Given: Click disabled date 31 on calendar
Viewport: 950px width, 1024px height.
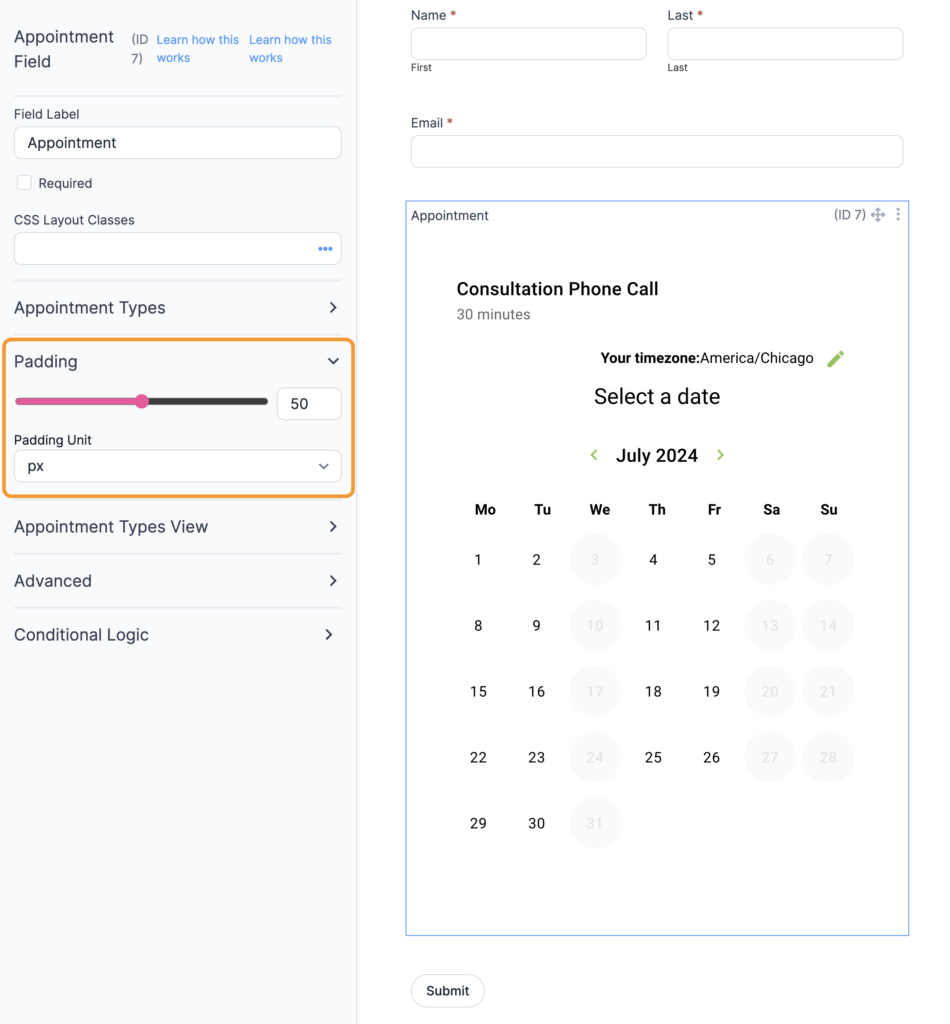Looking at the screenshot, I should click(595, 824).
